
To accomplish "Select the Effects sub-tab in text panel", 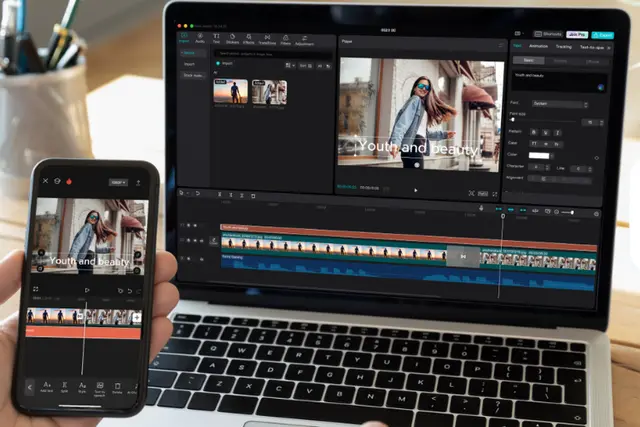I will click(593, 62).
